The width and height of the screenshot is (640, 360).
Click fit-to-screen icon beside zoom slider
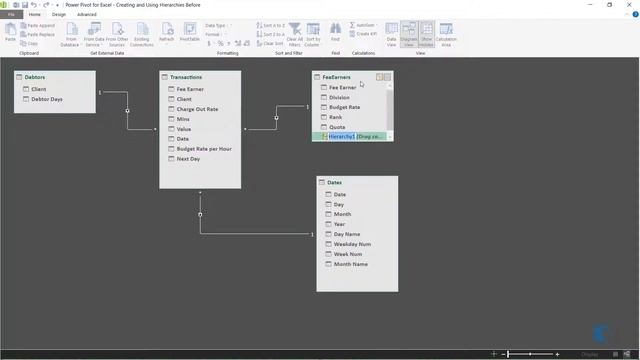[x=494, y=354]
